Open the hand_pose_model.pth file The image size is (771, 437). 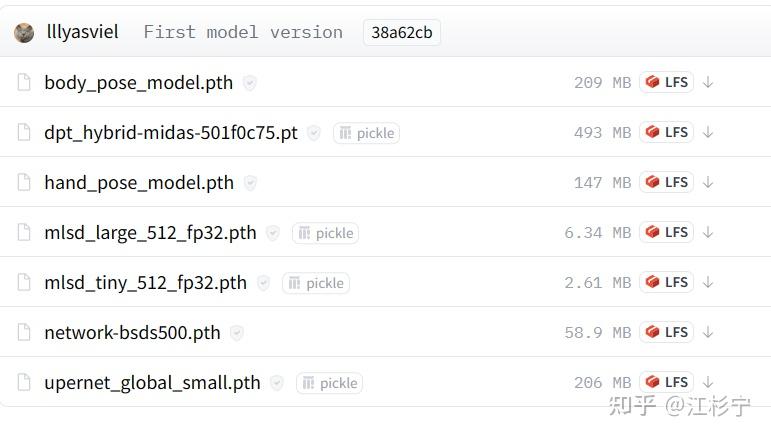point(139,183)
